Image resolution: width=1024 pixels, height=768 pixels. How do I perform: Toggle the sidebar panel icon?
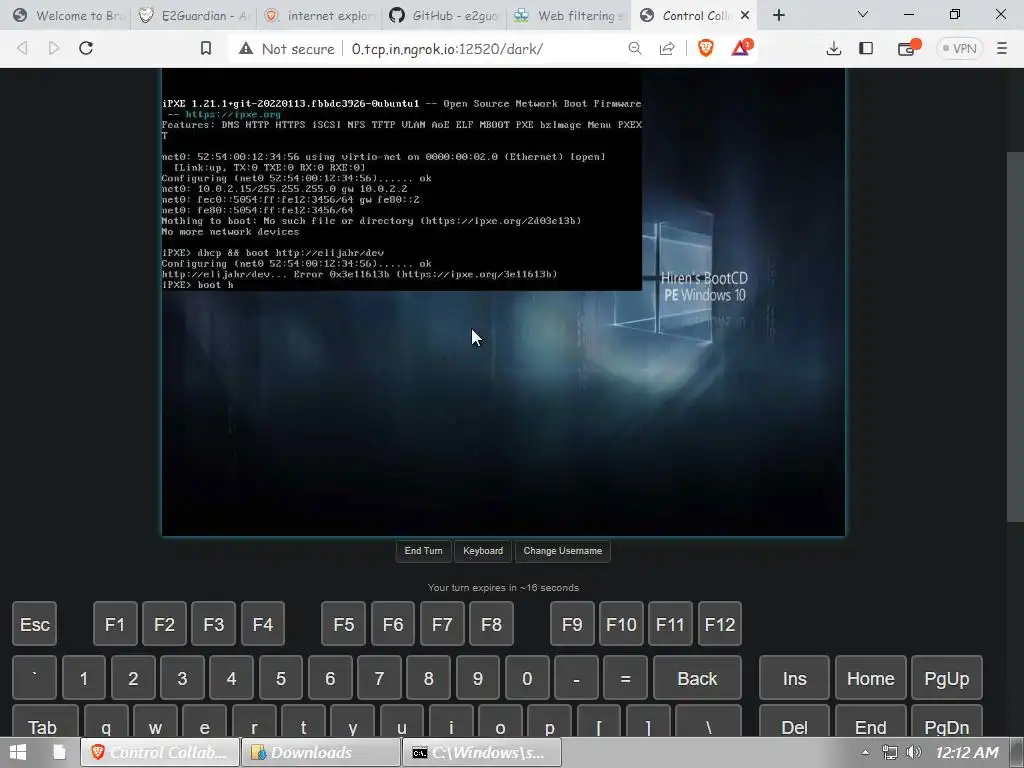click(866, 48)
